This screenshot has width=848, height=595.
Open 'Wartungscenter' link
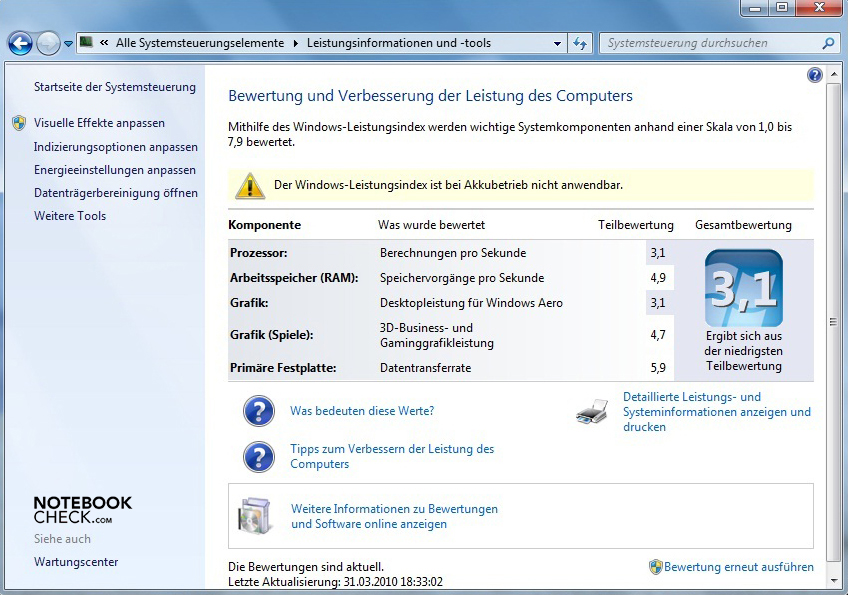[x=76, y=561]
